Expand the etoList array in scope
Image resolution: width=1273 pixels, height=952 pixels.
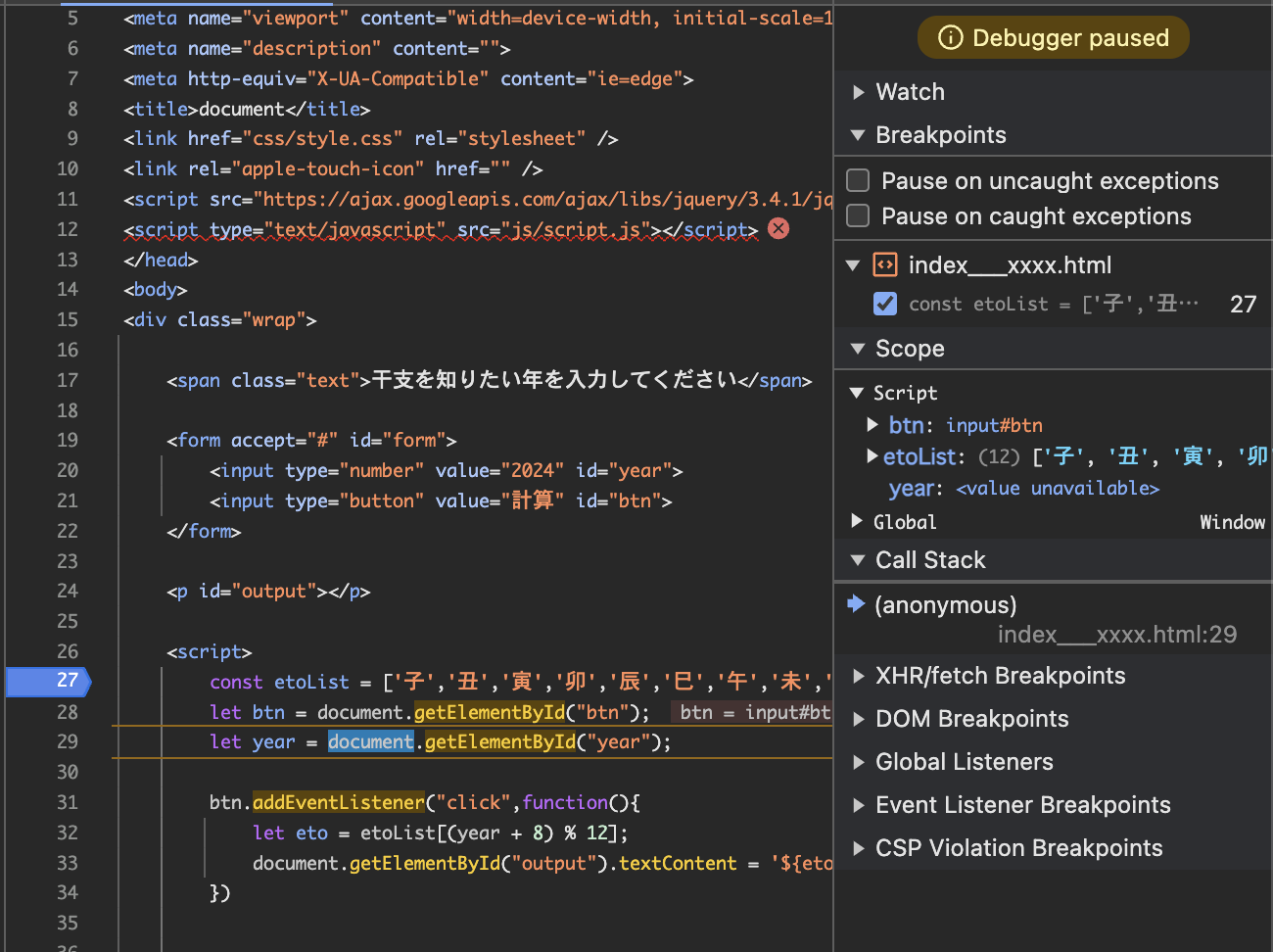pyautogui.click(x=872, y=456)
